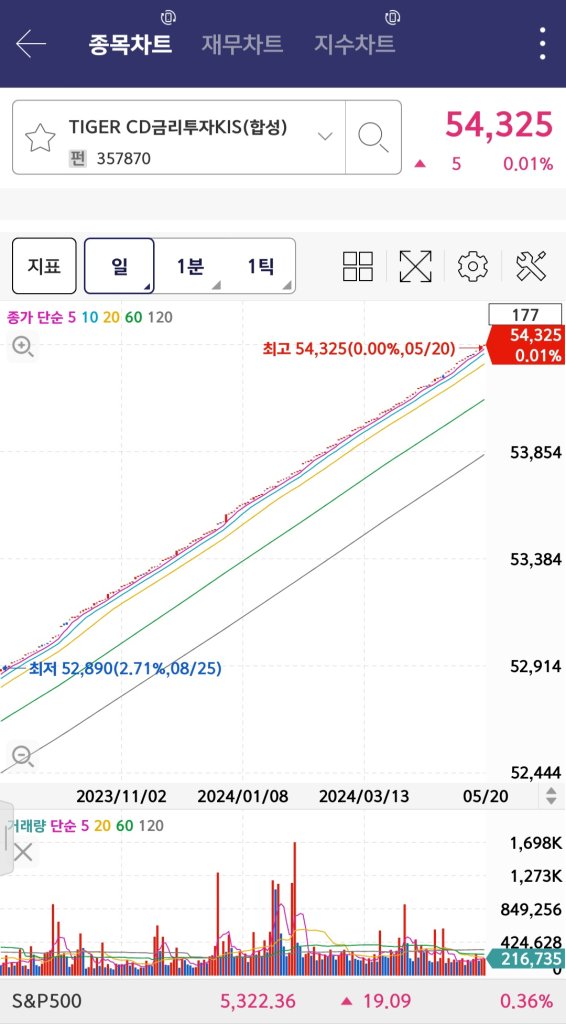Switch chart period to 1틱
Screen dimensions: 566x1024
point(260,266)
